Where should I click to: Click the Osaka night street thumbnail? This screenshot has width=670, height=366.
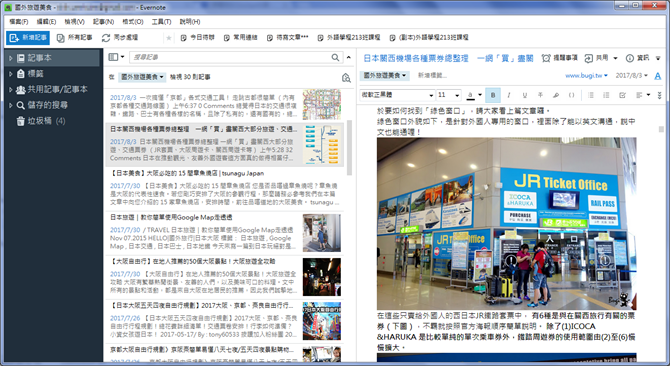(322, 277)
